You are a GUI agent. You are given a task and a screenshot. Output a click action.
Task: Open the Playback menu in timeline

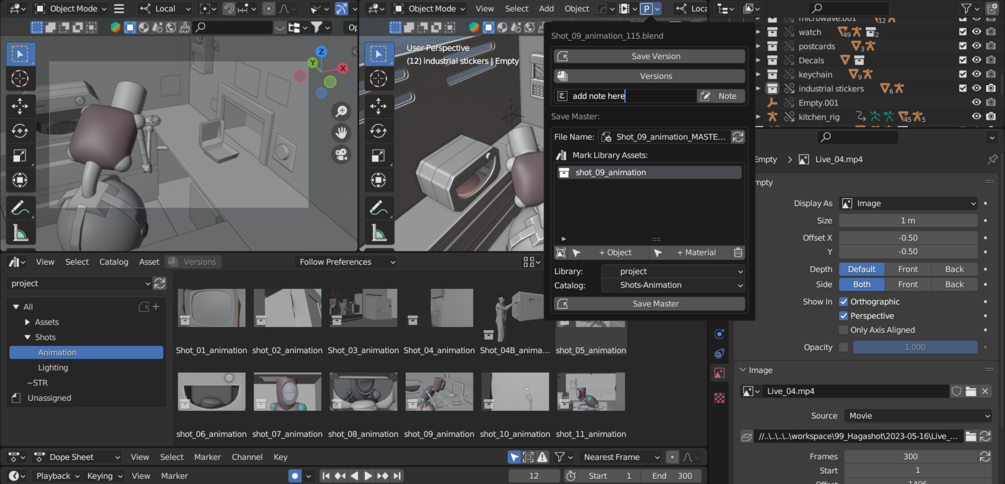tap(56, 476)
